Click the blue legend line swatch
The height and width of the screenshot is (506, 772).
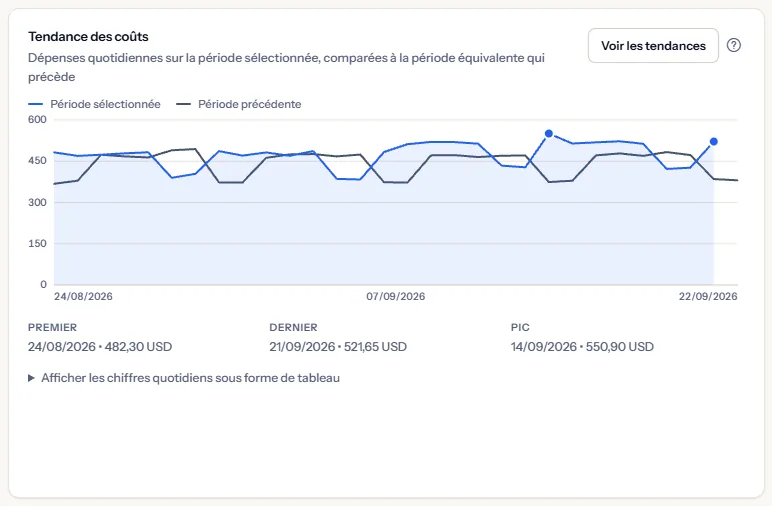(35, 104)
